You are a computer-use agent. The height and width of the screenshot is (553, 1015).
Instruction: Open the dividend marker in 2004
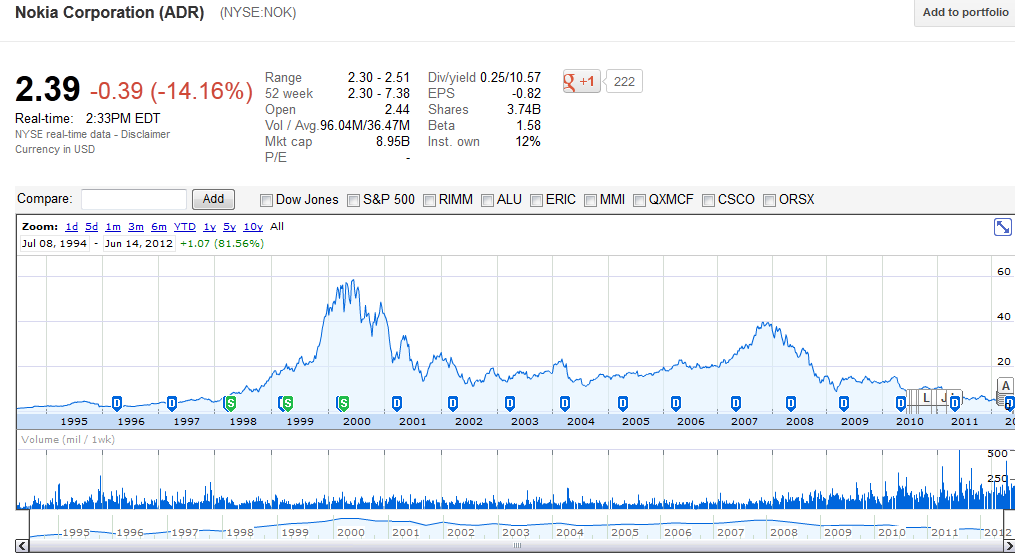[x=565, y=403]
